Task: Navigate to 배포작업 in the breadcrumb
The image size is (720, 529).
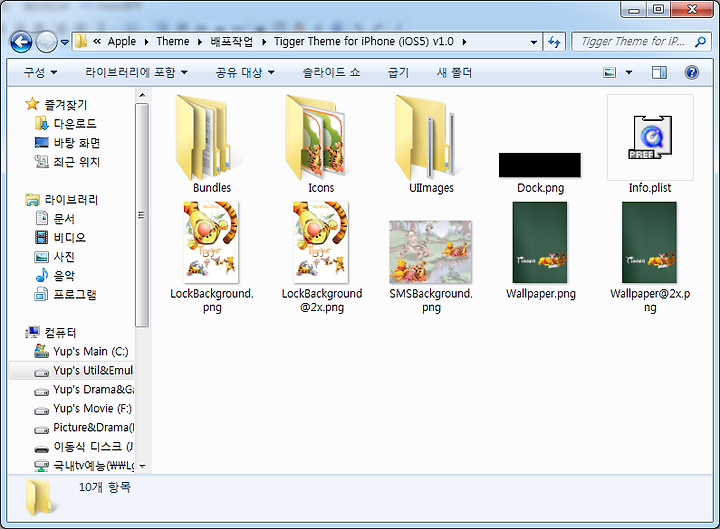Action: (231, 42)
